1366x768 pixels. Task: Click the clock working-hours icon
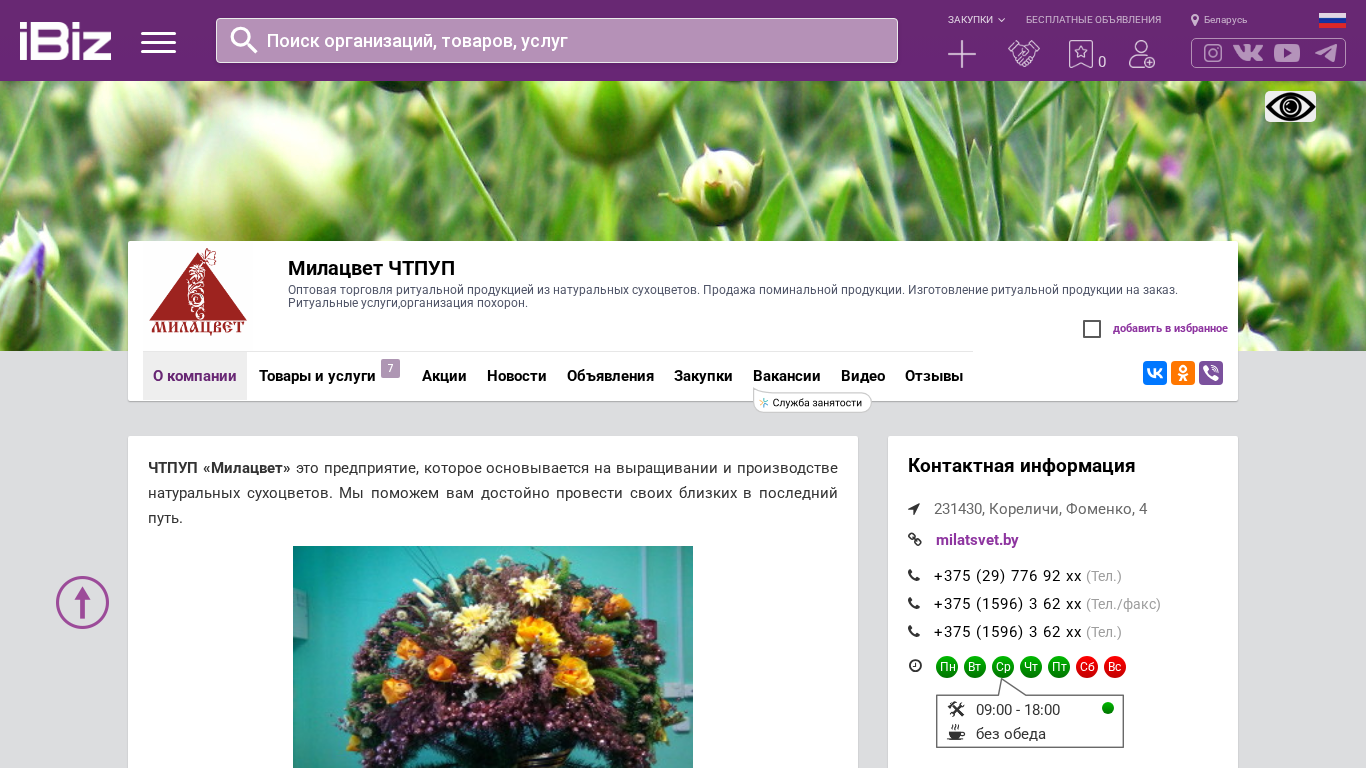[x=915, y=666]
